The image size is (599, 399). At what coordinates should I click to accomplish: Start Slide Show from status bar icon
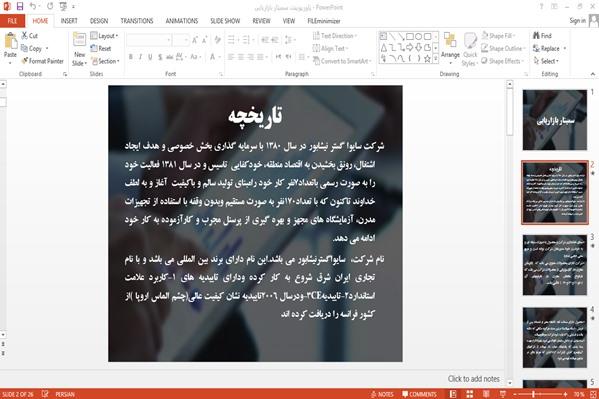tap(503, 394)
